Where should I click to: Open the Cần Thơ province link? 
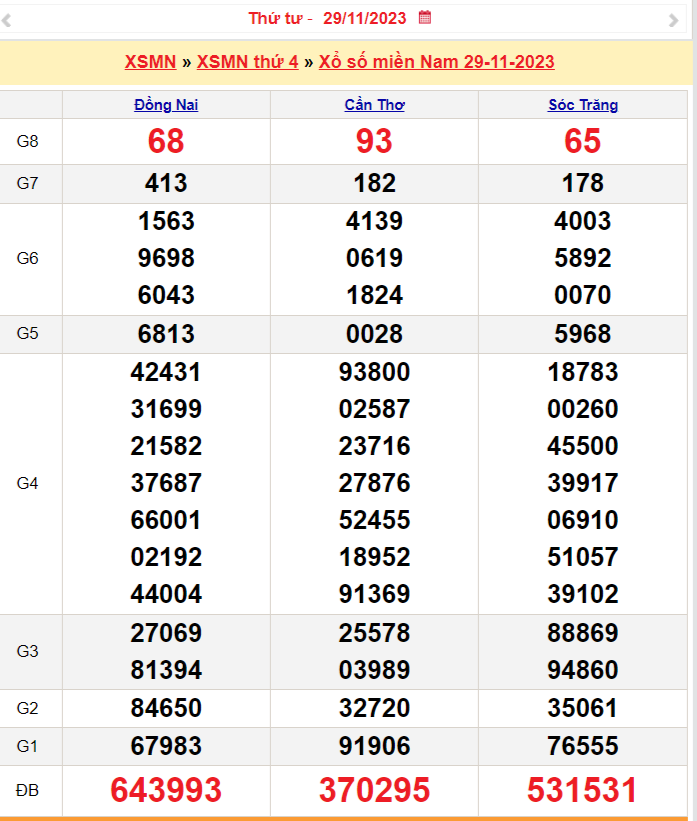pos(374,105)
